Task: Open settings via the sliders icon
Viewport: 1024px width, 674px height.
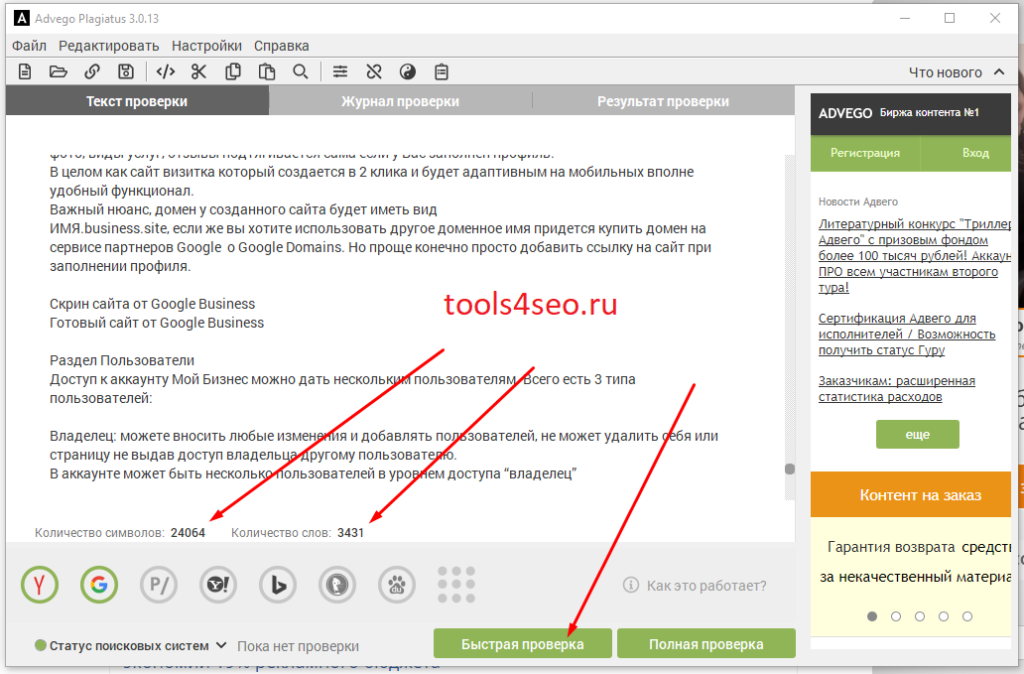Action: pos(340,72)
